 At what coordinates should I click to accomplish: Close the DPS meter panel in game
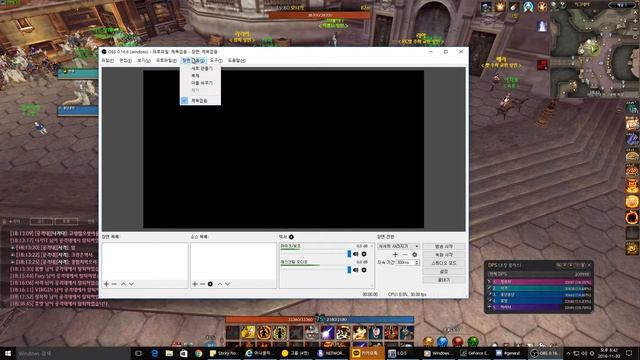point(589,265)
